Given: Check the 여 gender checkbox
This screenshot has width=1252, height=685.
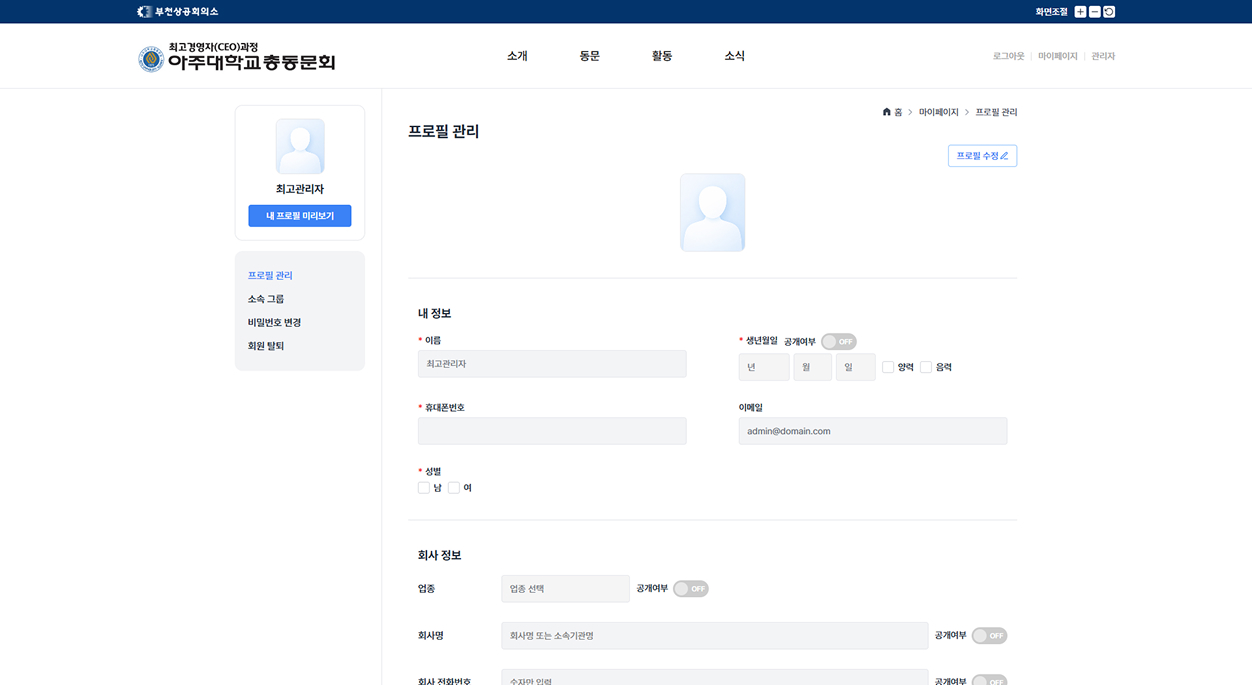Looking at the screenshot, I should [454, 488].
